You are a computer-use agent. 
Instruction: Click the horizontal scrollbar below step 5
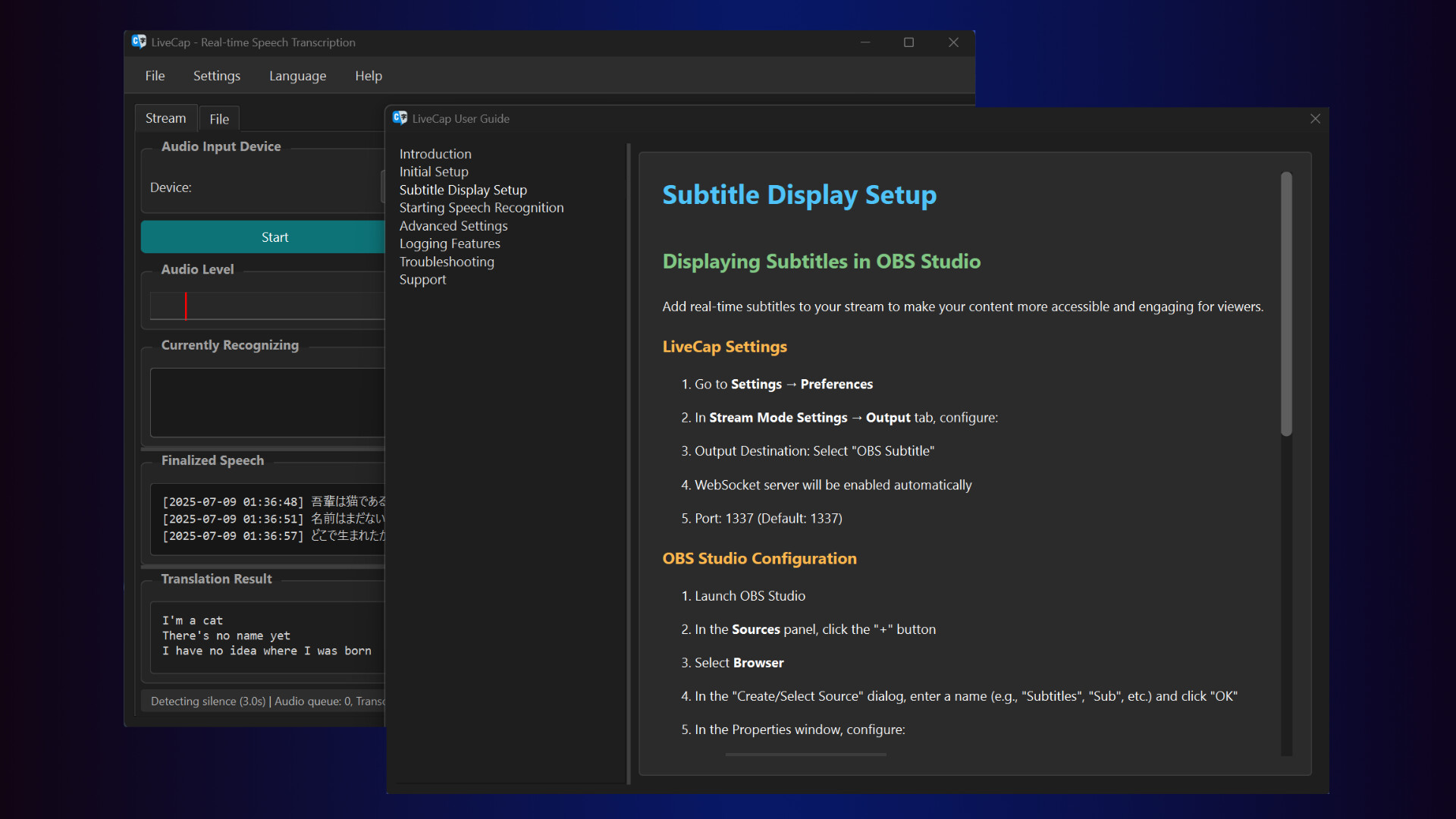(805, 755)
